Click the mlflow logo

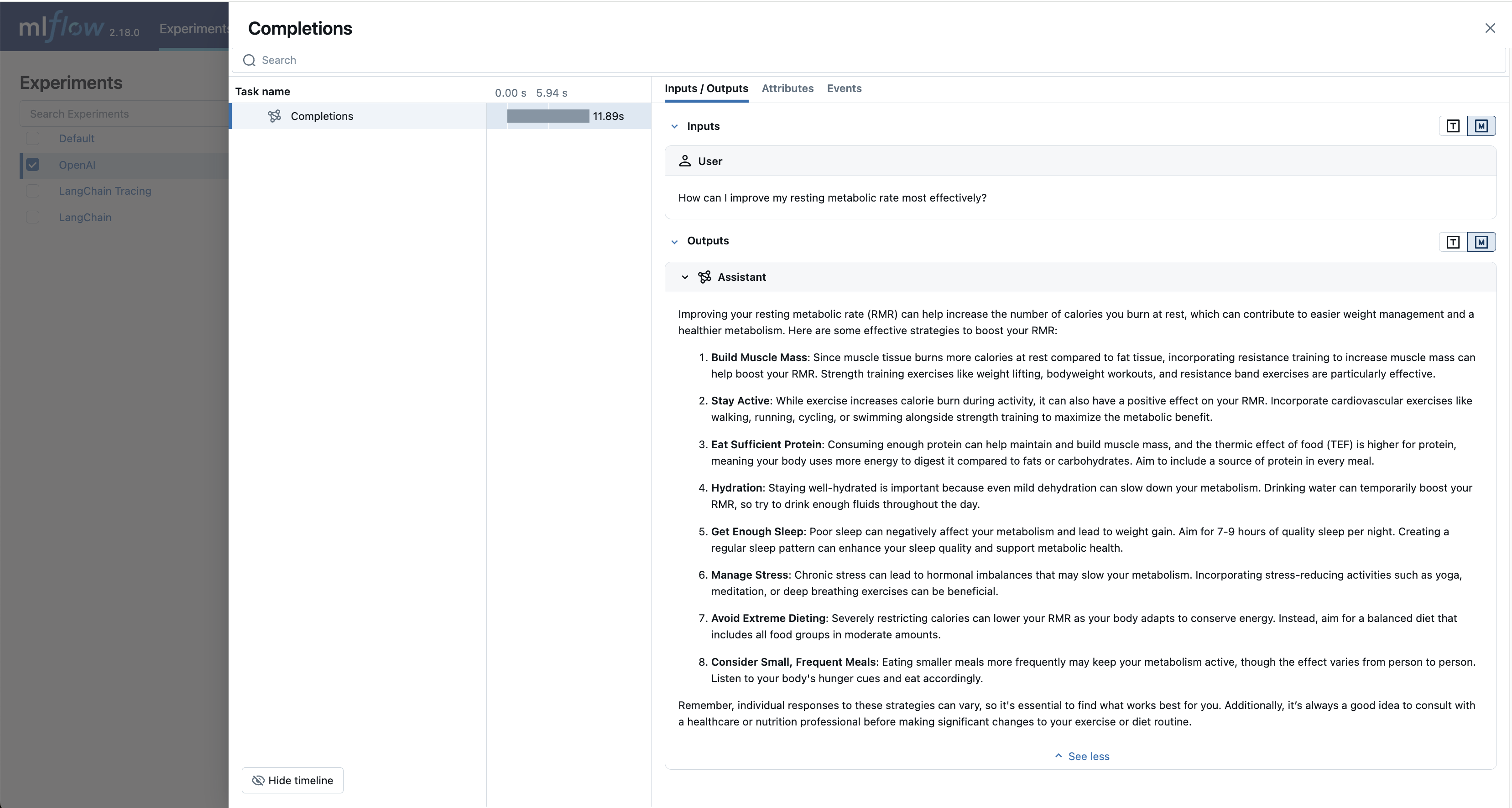(62, 27)
